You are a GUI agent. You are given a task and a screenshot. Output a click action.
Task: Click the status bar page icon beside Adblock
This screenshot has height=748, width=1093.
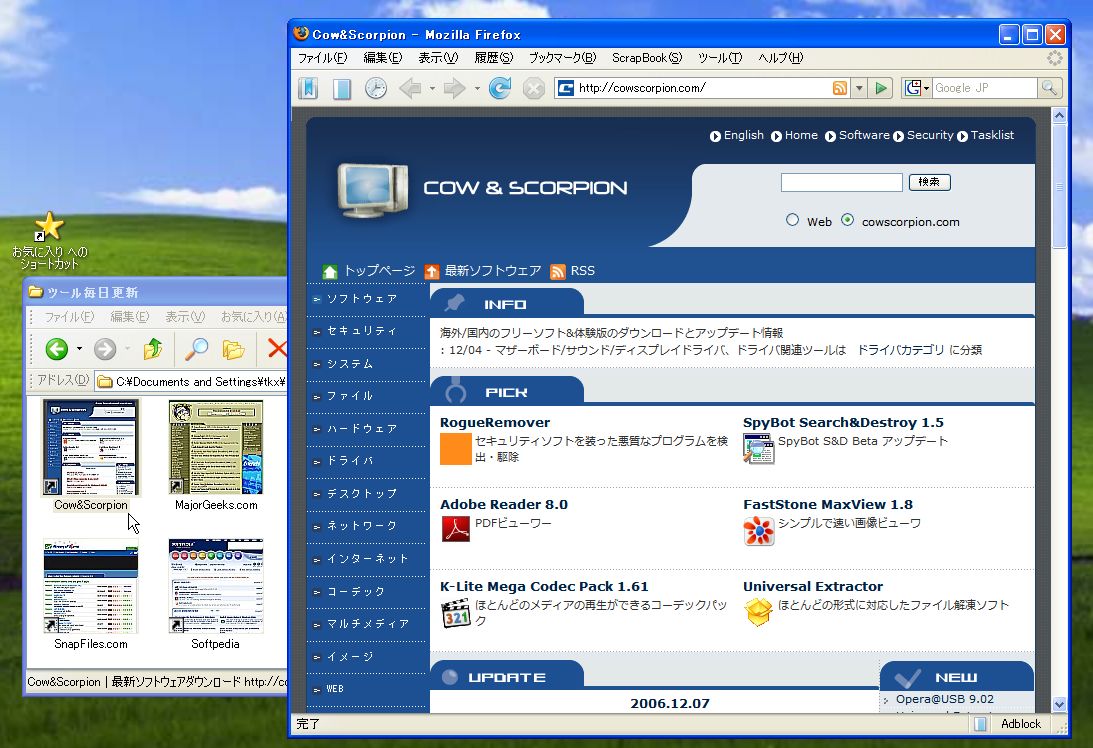coord(980,724)
